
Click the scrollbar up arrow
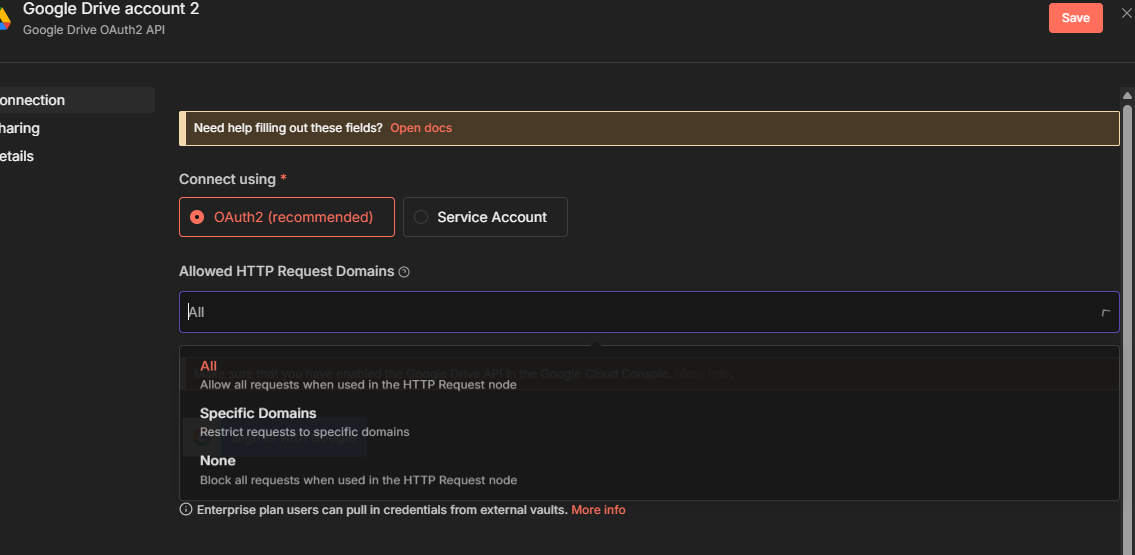tap(1127, 96)
